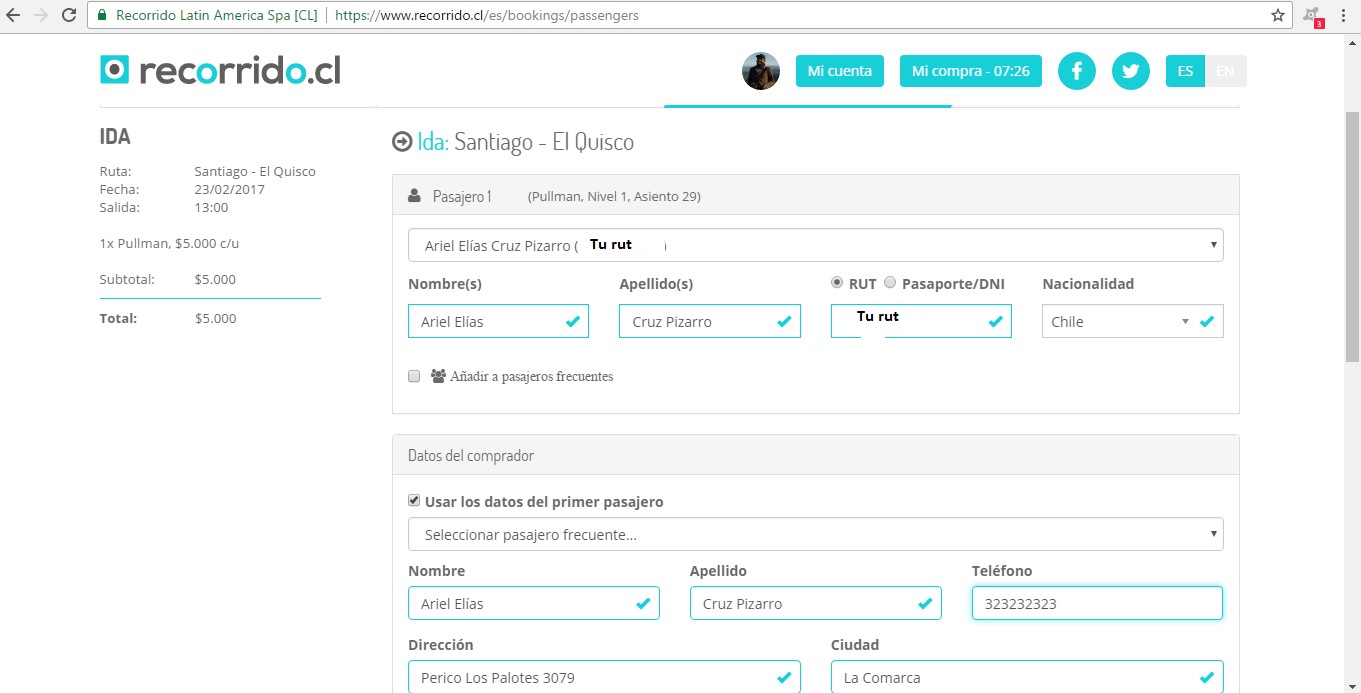Viewport: 1361px width, 693px height.
Task: Open Mi cuenta
Action: pyautogui.click(x=839, y=71)
